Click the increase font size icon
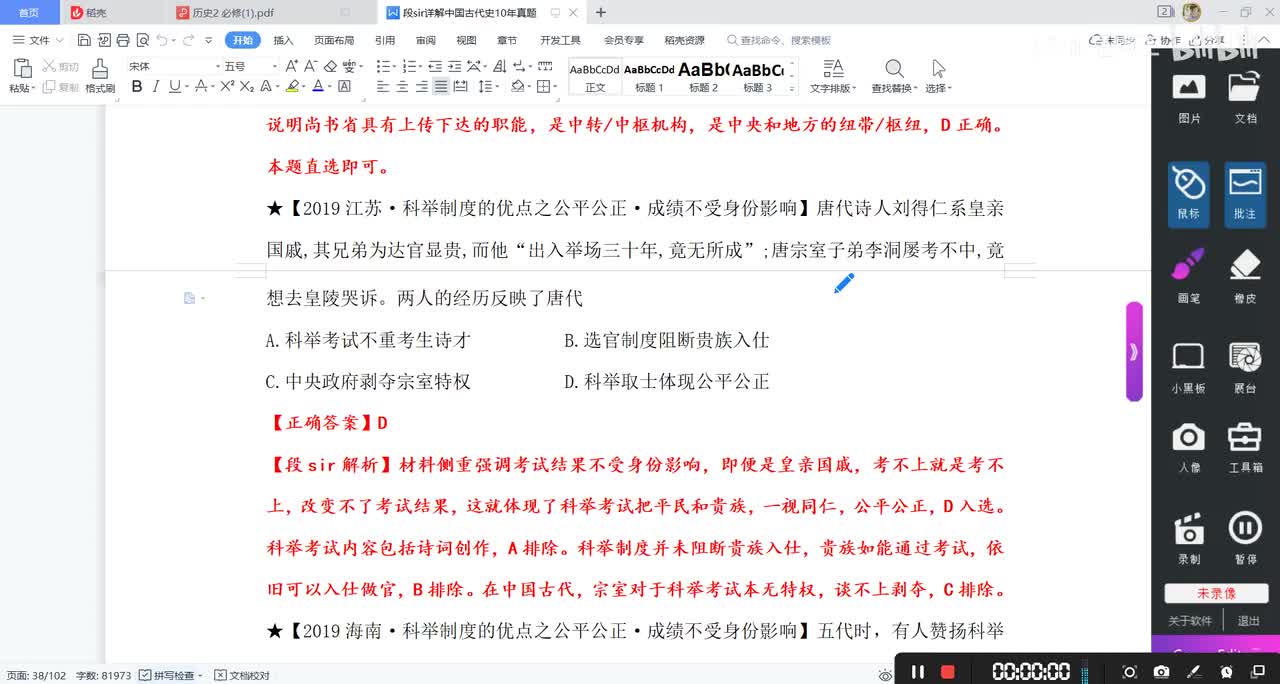Image resolution: width=1280 pixels, height=684 pixels. pyautogui.click(x=292, y=66)
